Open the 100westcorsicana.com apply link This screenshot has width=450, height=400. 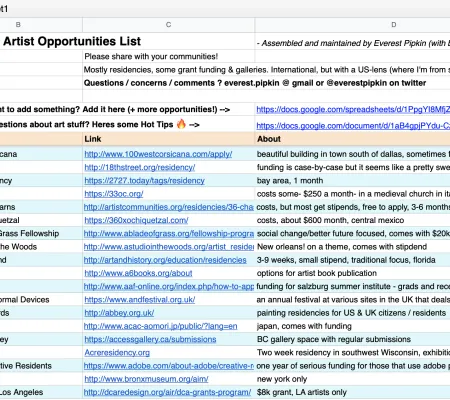click(158, 154)
